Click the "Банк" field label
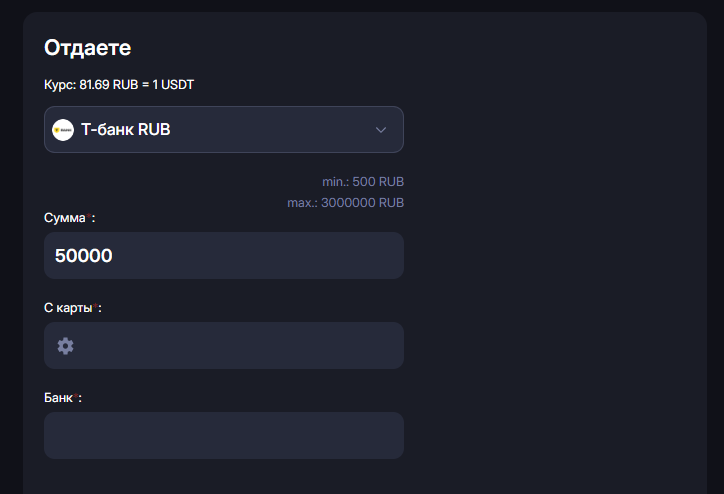The height and width of the screenshot is (494, 724). tap(58, 398)
